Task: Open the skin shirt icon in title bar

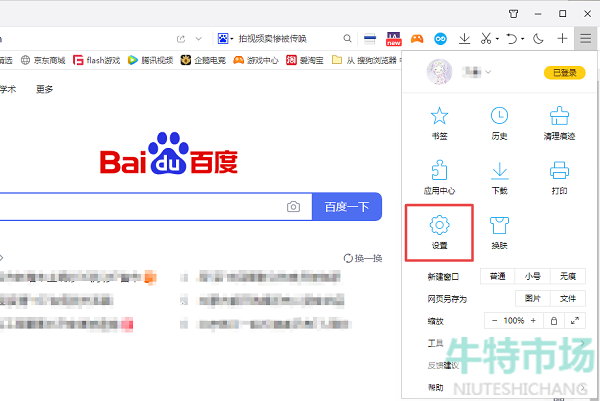Action: pos(514,14)
